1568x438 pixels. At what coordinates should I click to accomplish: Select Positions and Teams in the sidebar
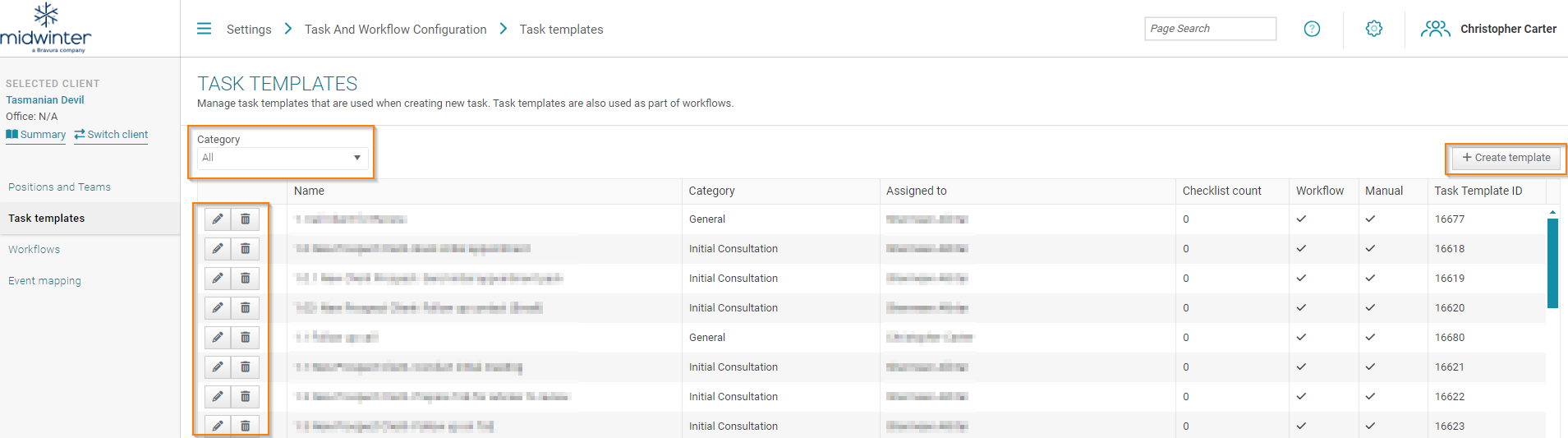pos(59,187)
